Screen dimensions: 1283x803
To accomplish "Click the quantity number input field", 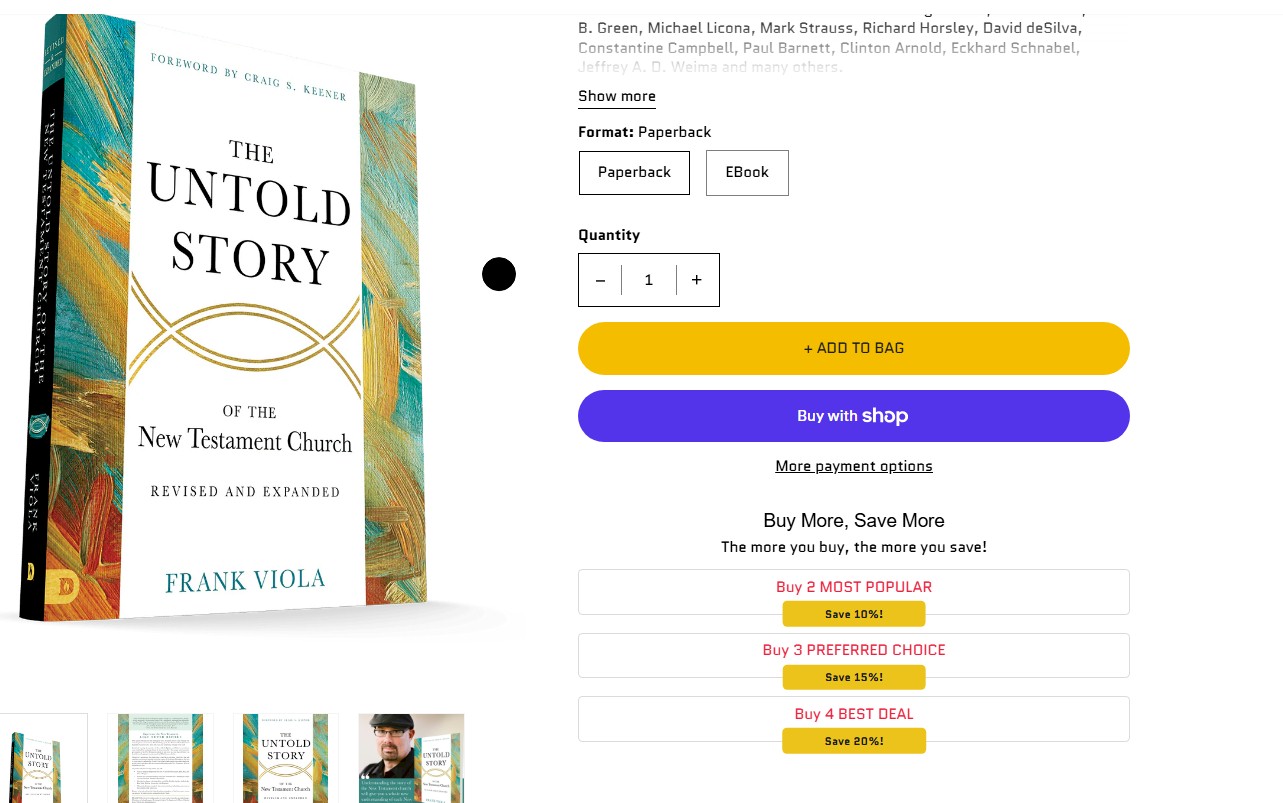I will [x=649, y=280].
